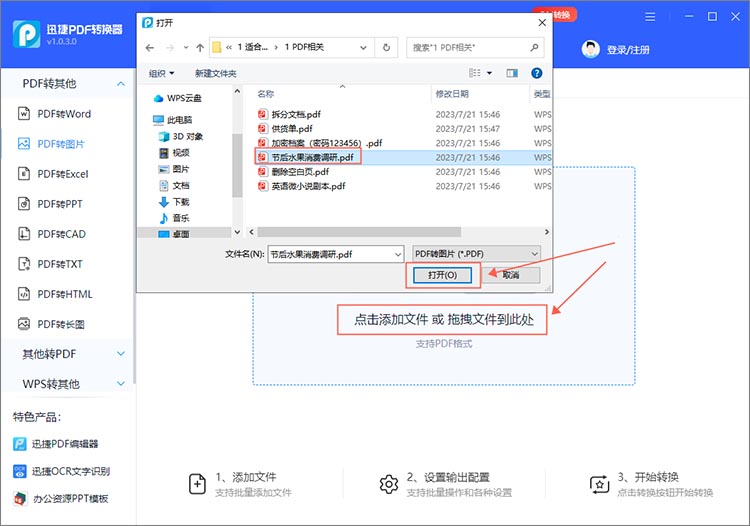Click the 打开(O) button
The image size is (750, 526).
tap(442, 275)
